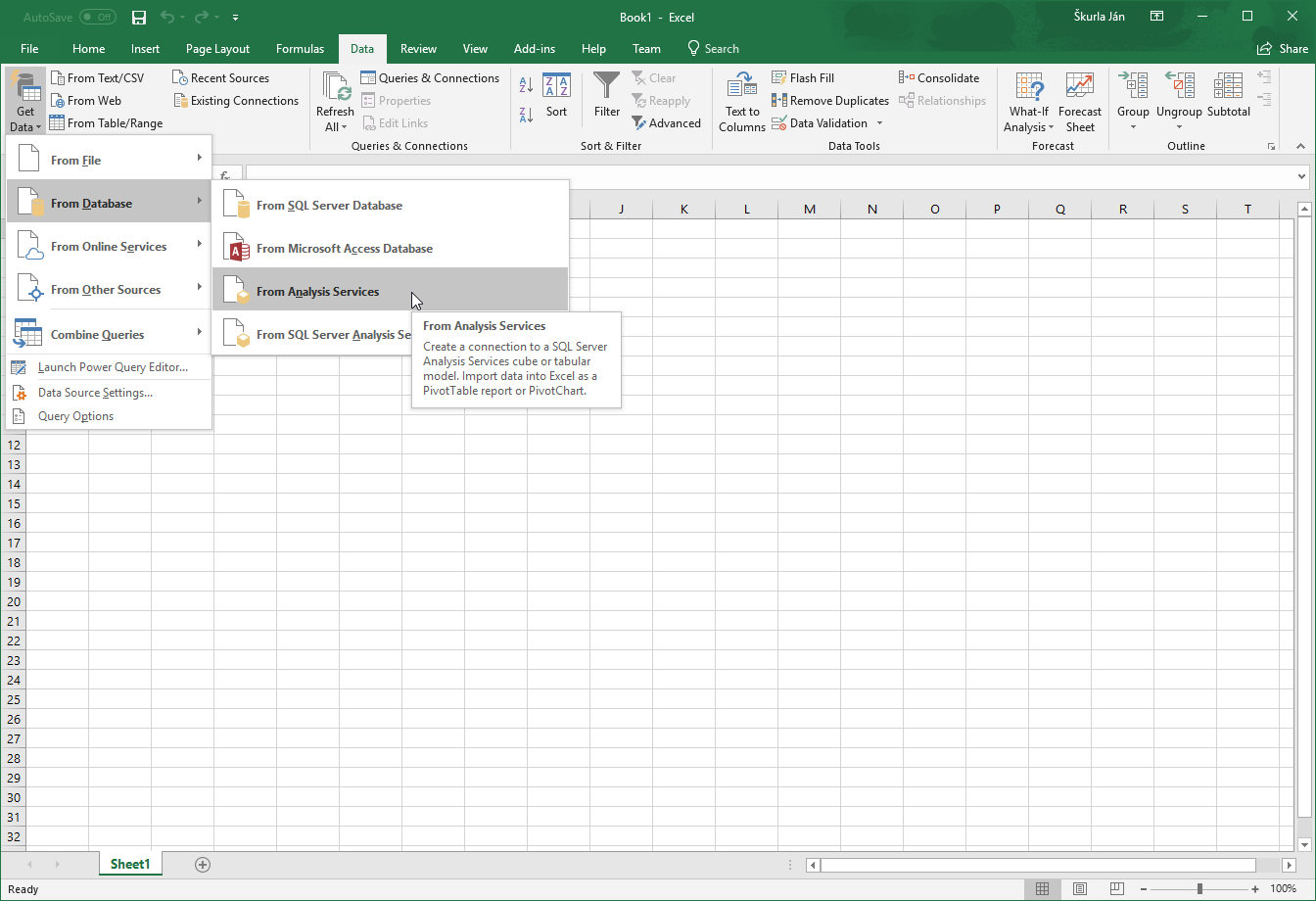This screenshot has height=901, width=1316.
Task: Launch Power Query Editor from menu
Action: 113,367
